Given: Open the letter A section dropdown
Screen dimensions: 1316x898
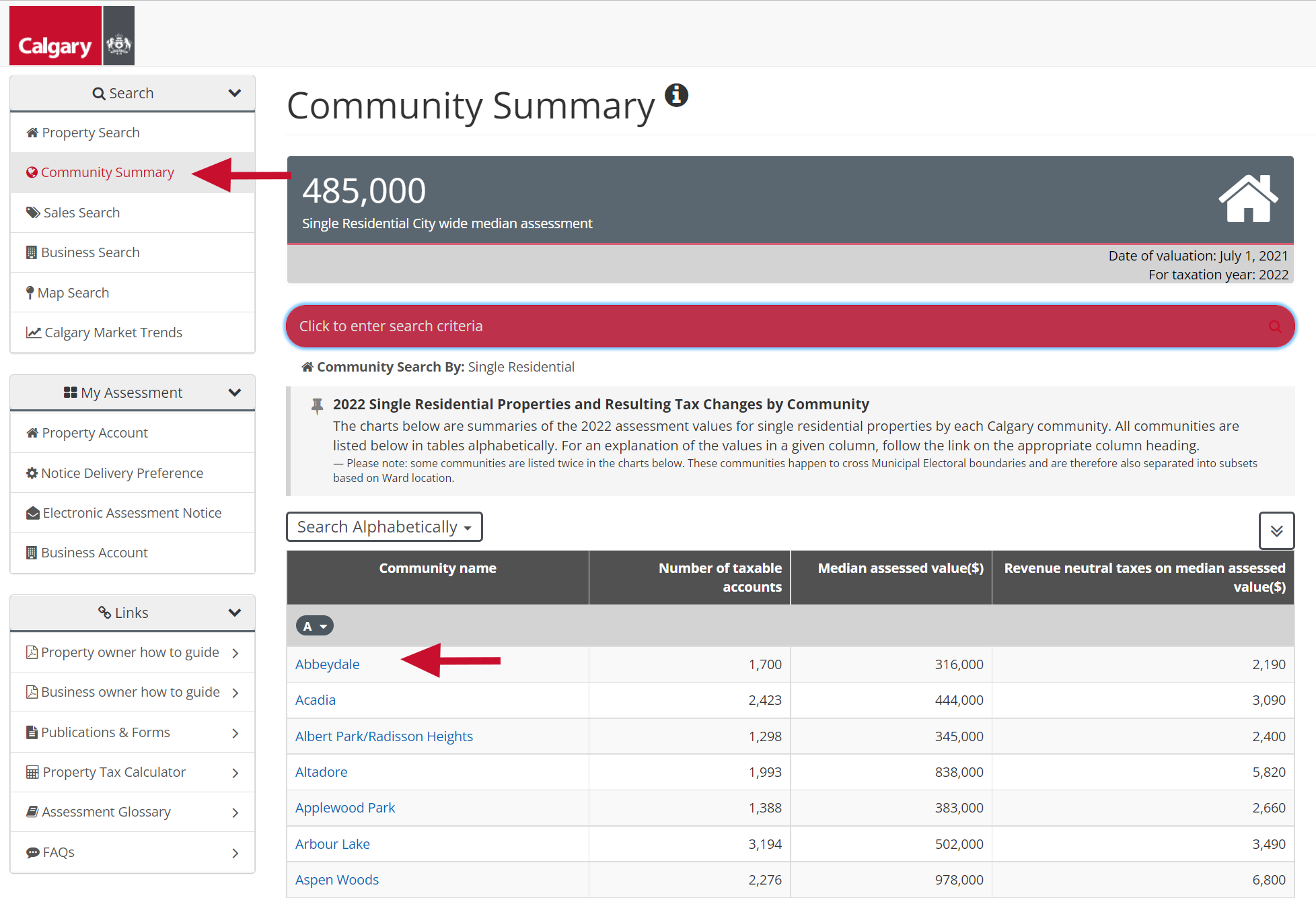Looking at the screenshot, I should point(314,626).
